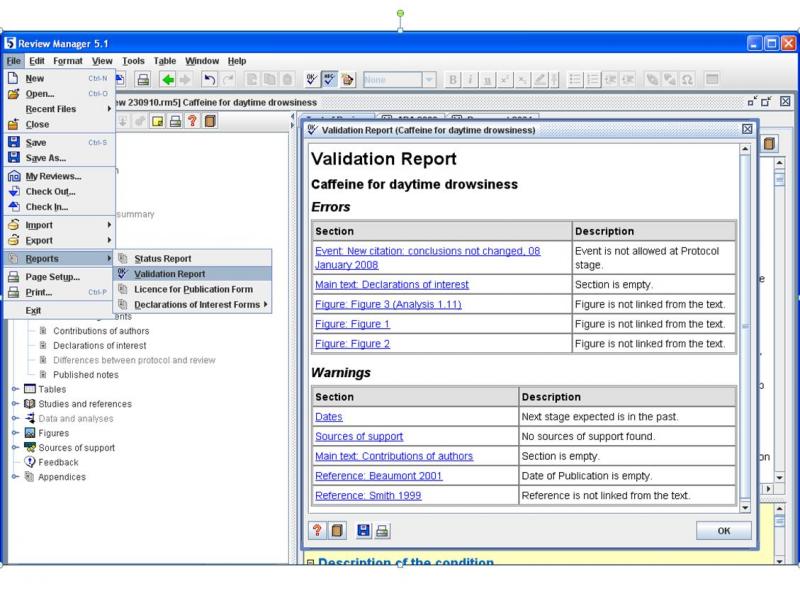
Task: Click the Validation Report vertical scrollbar down arrow
Action: click(x=743, y=507)
